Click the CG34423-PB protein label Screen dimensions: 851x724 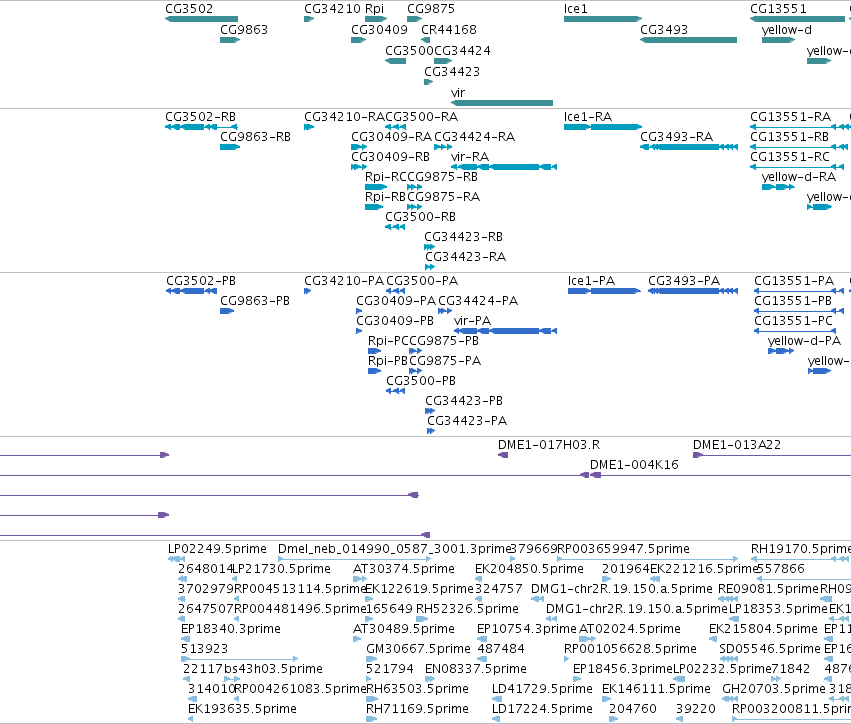point(464,401)
